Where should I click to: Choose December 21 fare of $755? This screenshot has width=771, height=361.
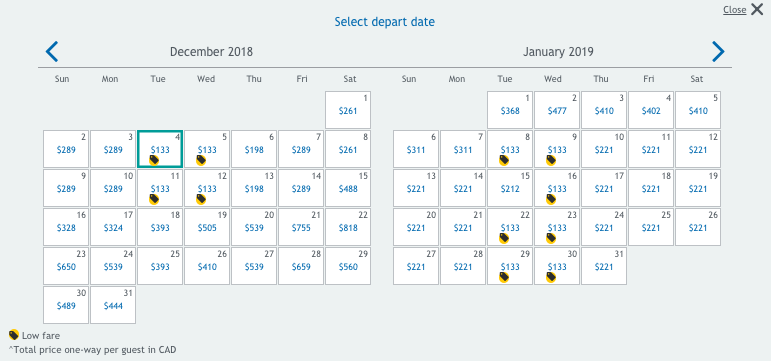[x=301, y=227]
